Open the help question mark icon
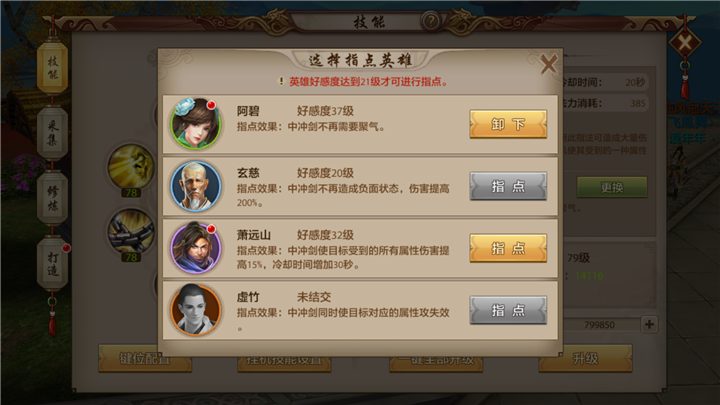Image resolution: width=720 pixels, height=405 pixels. 431,21
